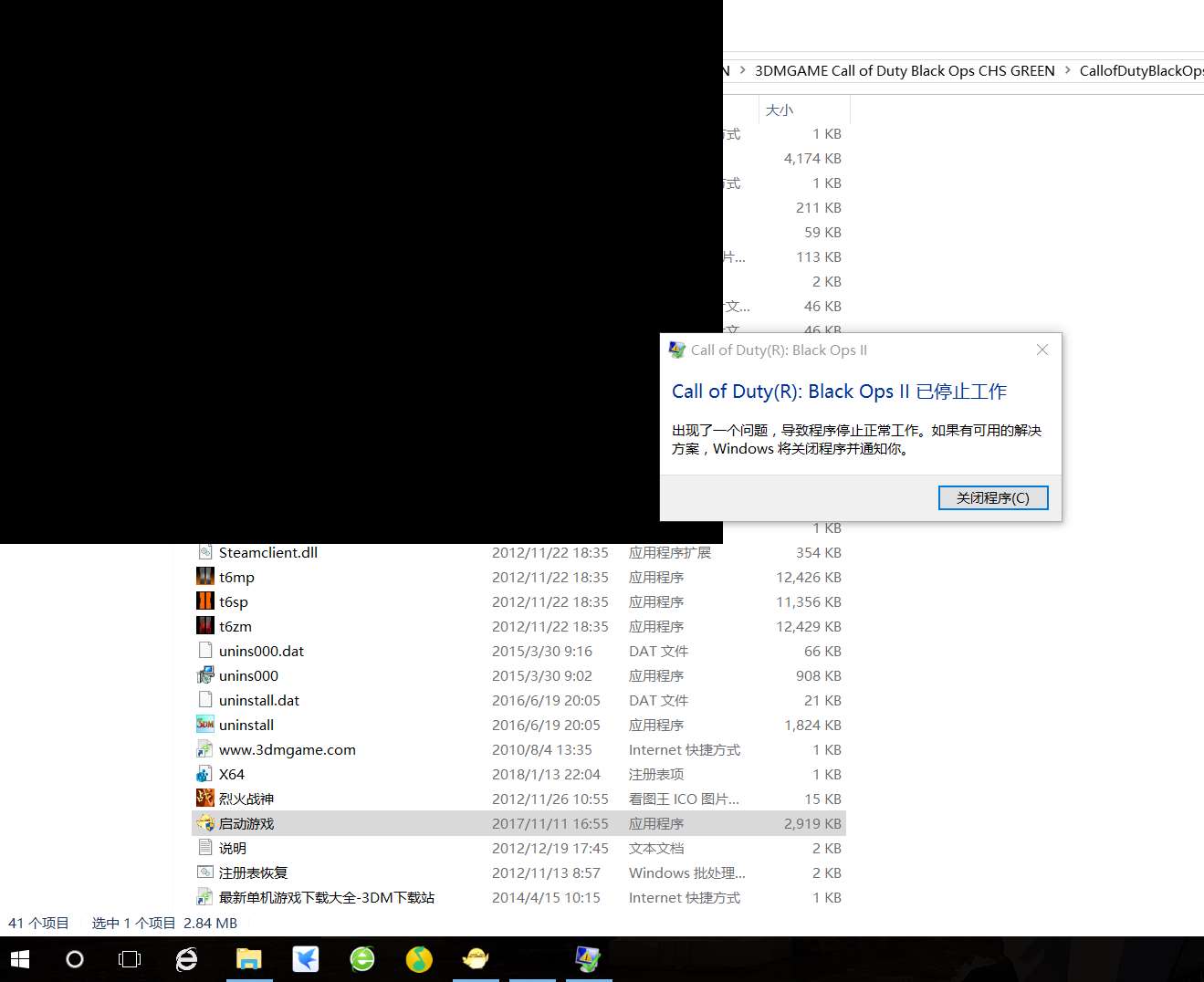This screenshot has height=982, width=1204.
Task: Select the 启动游戏 launcher icon
Action: 205,823
